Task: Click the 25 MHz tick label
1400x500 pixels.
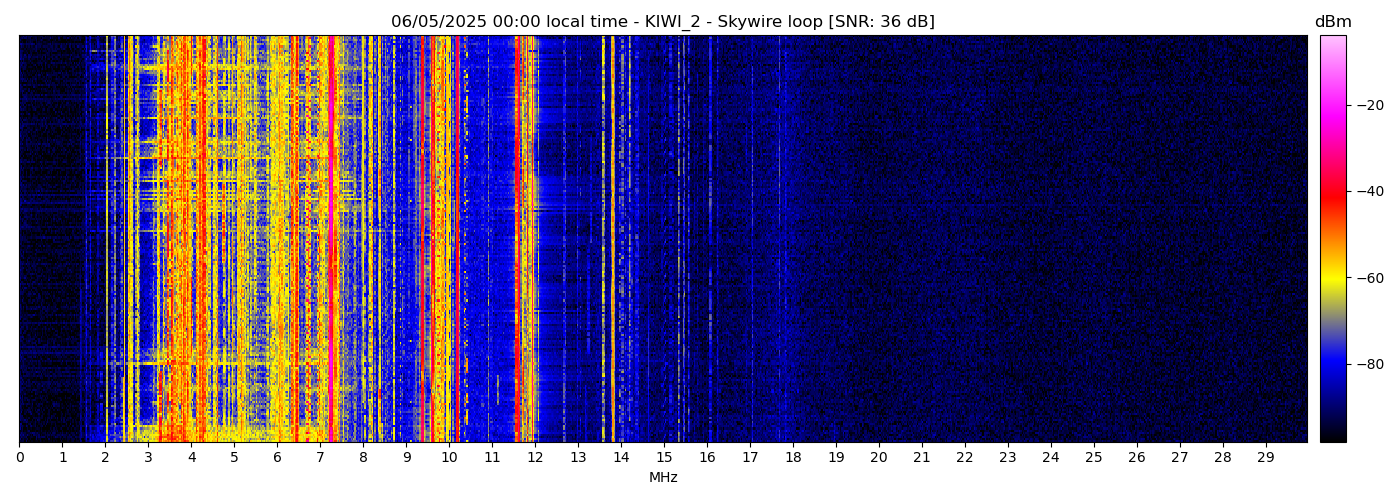Action: click(1094, 457)
